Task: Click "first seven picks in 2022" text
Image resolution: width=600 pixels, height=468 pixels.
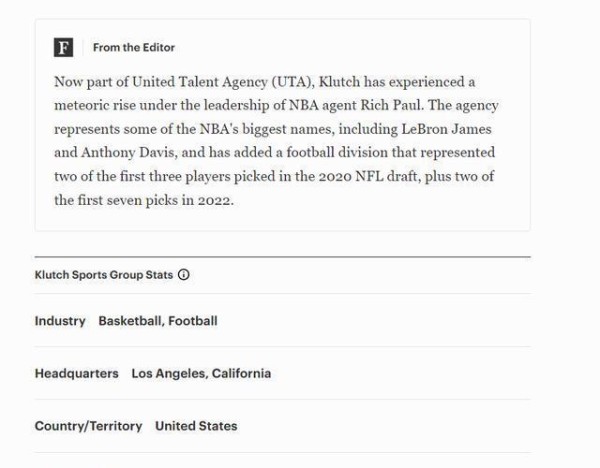Action: pos(143,201)
